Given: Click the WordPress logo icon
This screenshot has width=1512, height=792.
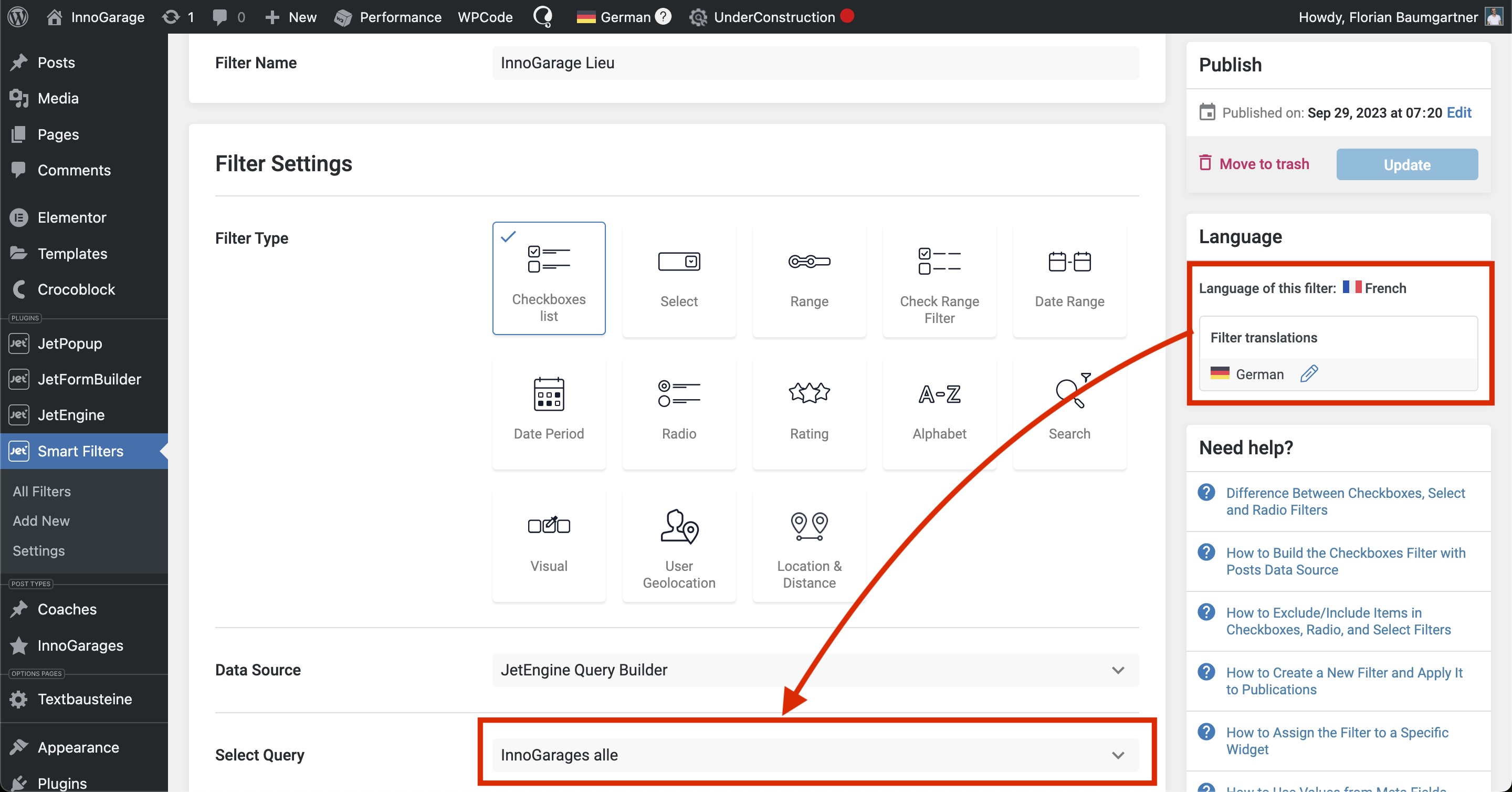Looking at the screenshot, I should [18, 16].
